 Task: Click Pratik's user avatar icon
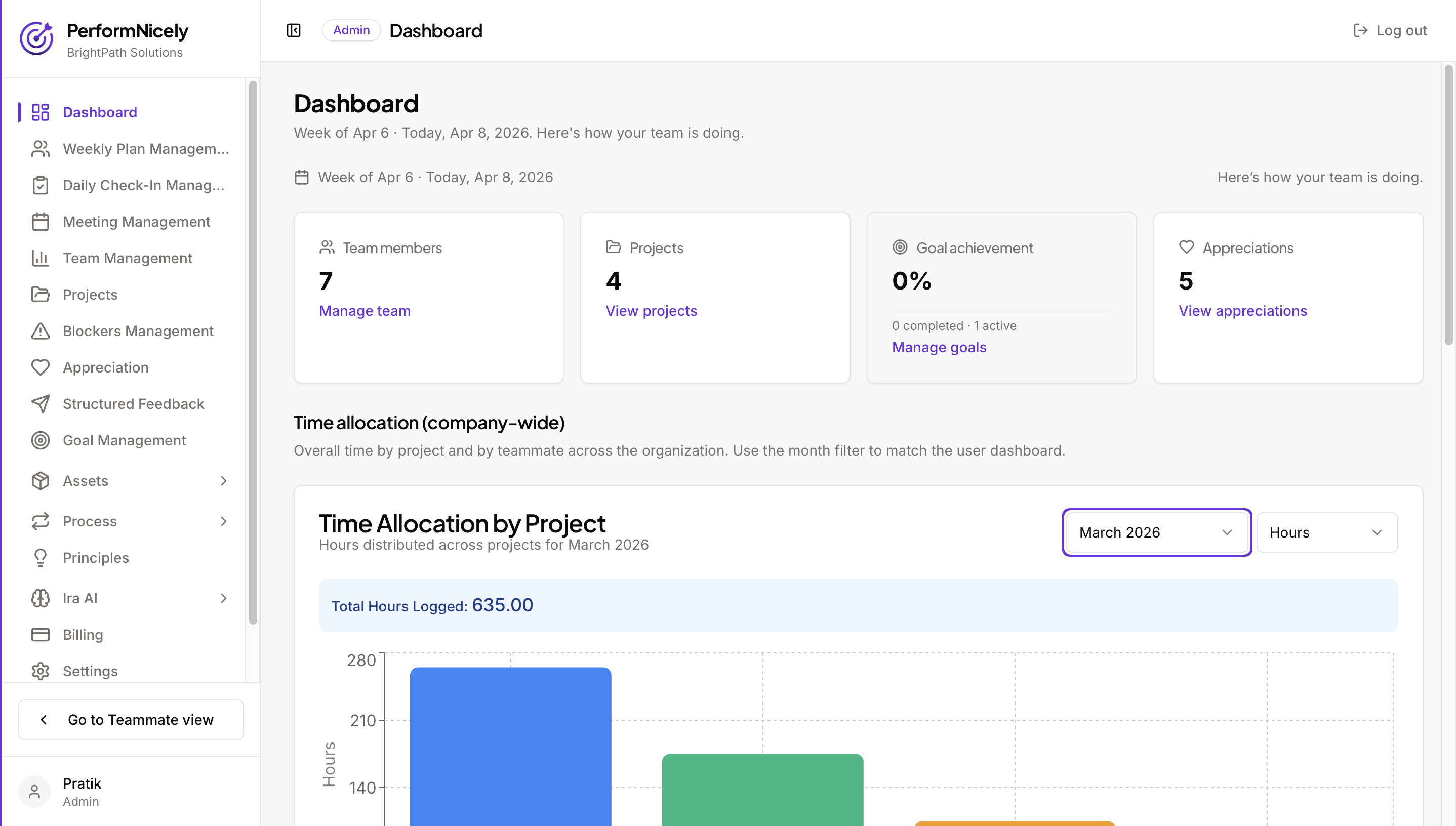[34, 792]
